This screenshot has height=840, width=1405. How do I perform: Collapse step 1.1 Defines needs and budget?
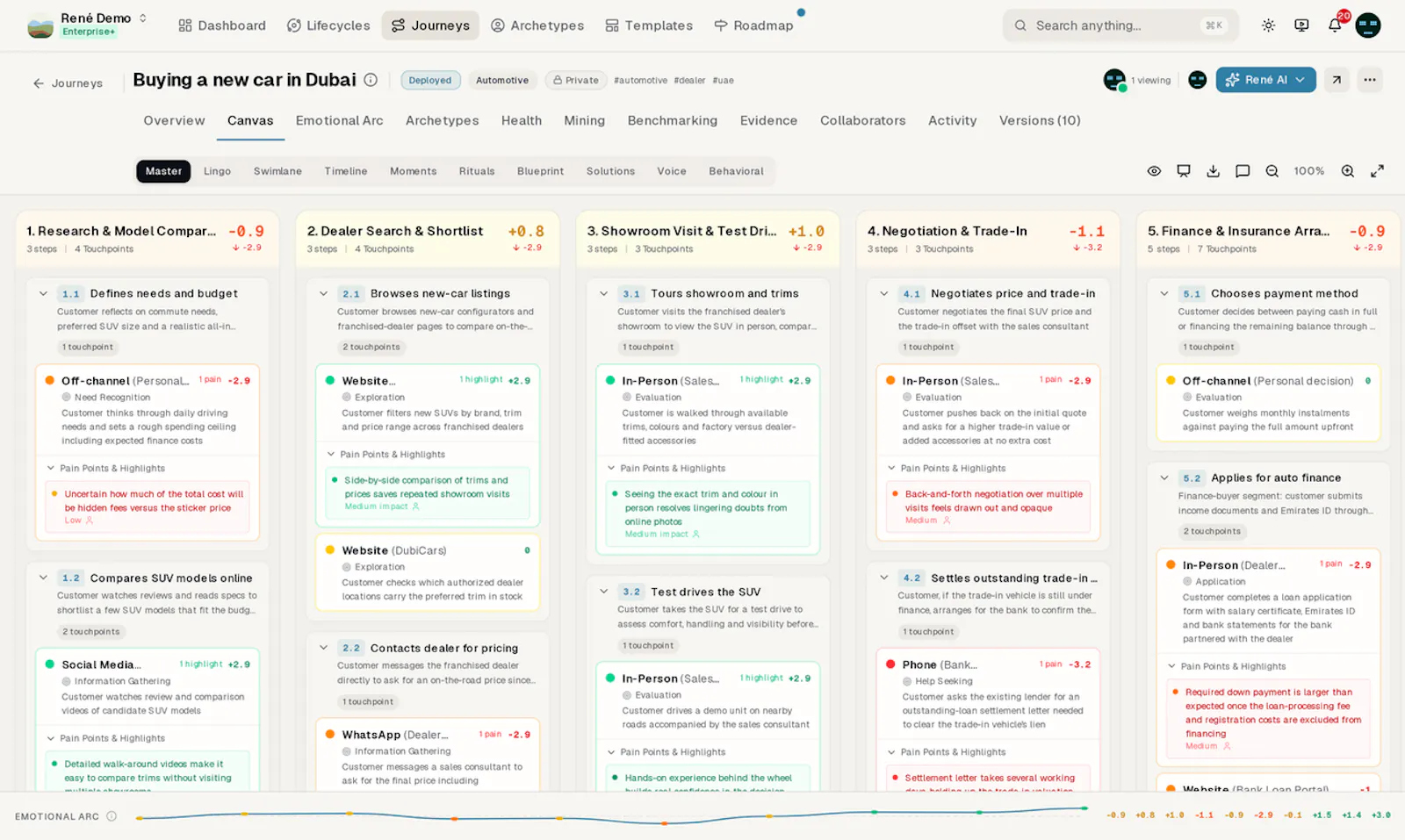43,293
